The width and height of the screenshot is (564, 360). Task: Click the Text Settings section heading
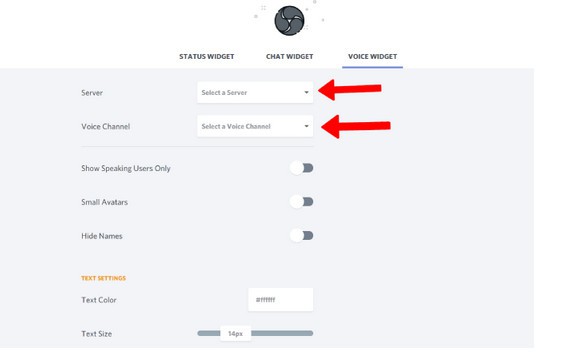(104, 278)
